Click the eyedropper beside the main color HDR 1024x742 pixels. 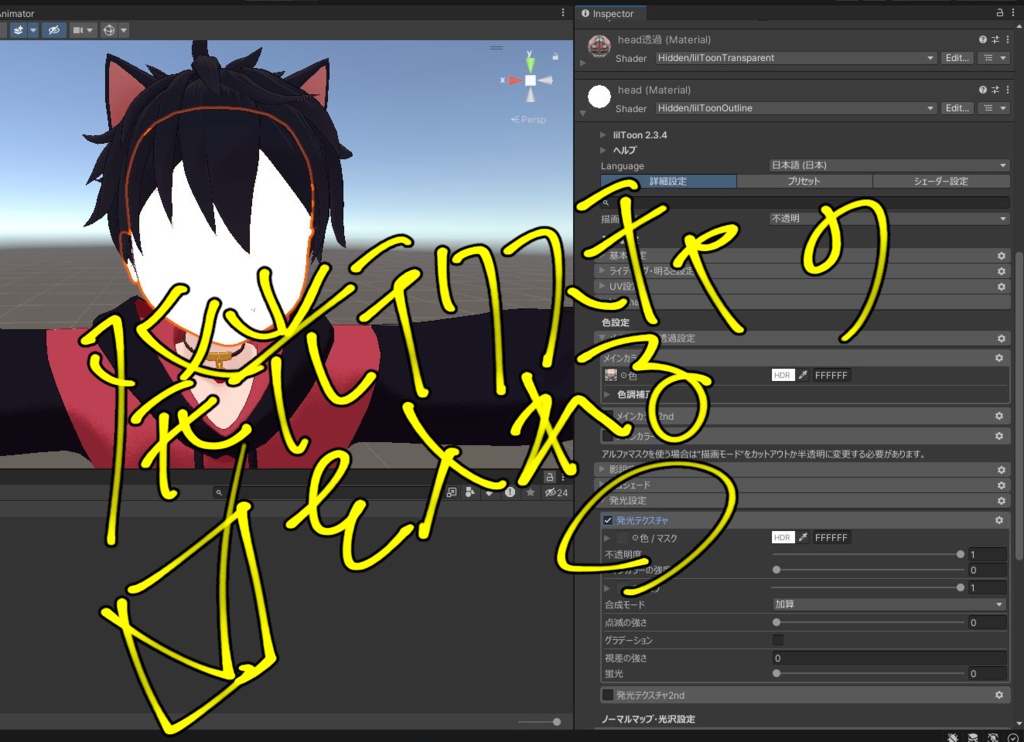[803, 375]
